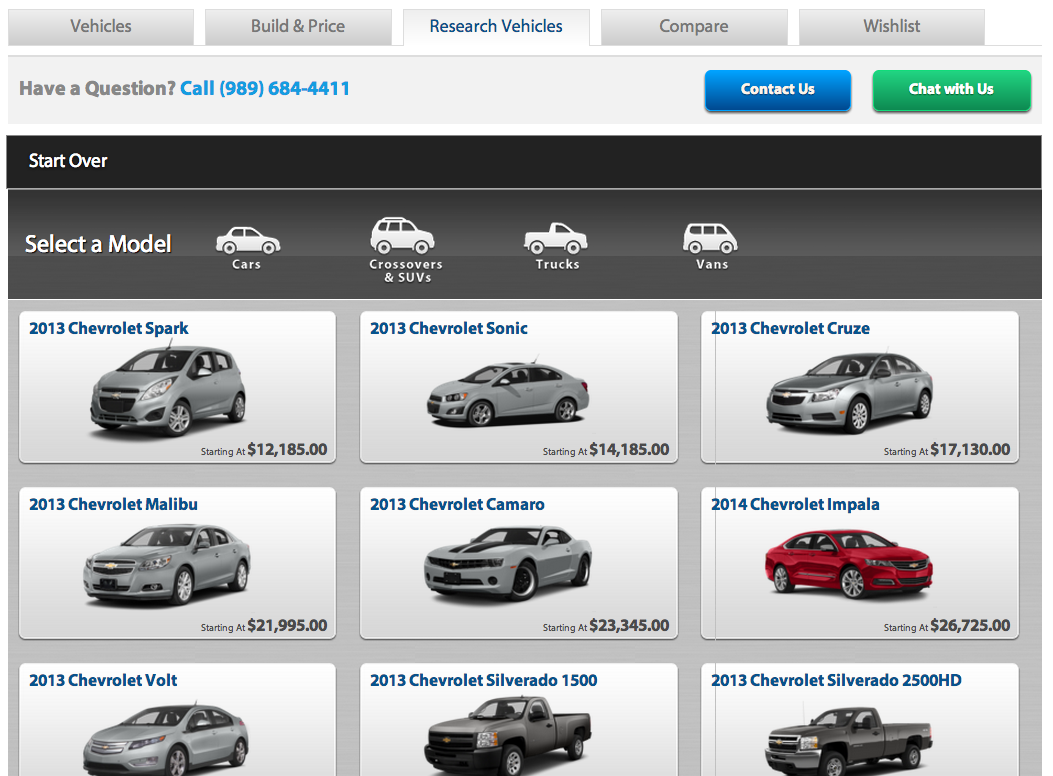
Task: Click the Chevrolet Sonic car image
Action: click(x=508, y=393)
